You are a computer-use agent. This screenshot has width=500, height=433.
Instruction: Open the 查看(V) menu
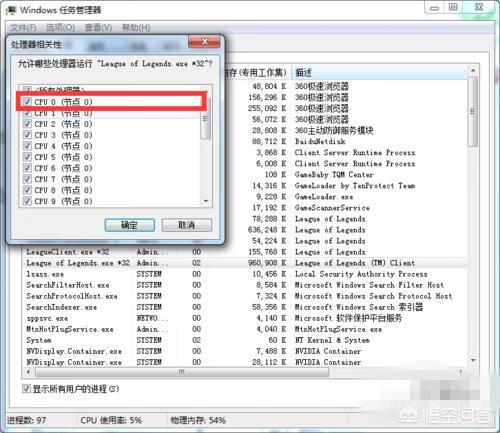click(98, 27)
